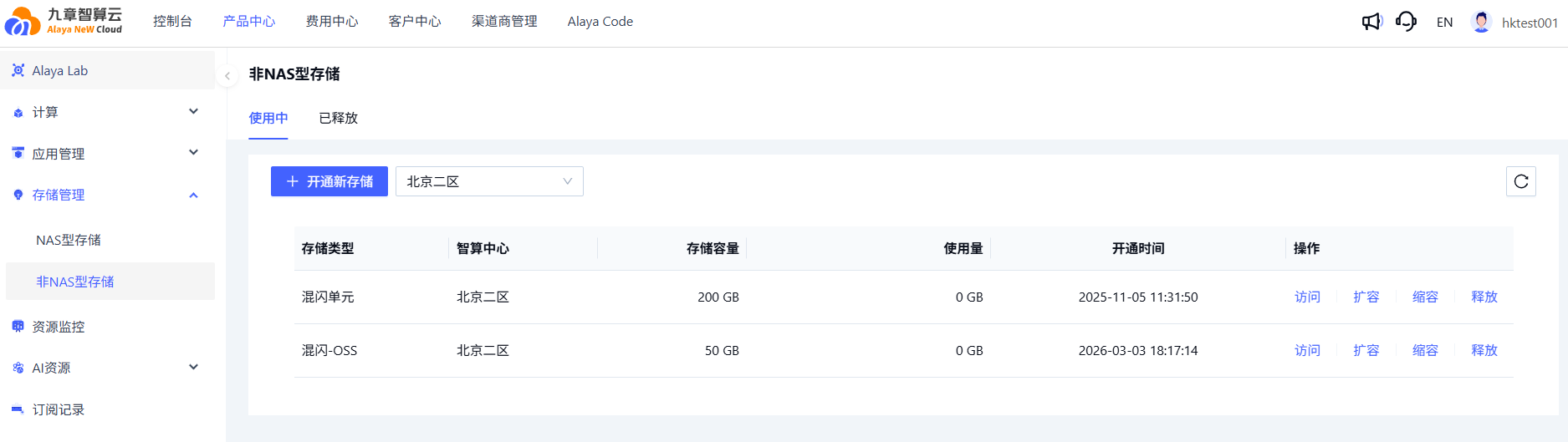
Task: Click the 50 GB capacity cell
Action: coord(722,350)
